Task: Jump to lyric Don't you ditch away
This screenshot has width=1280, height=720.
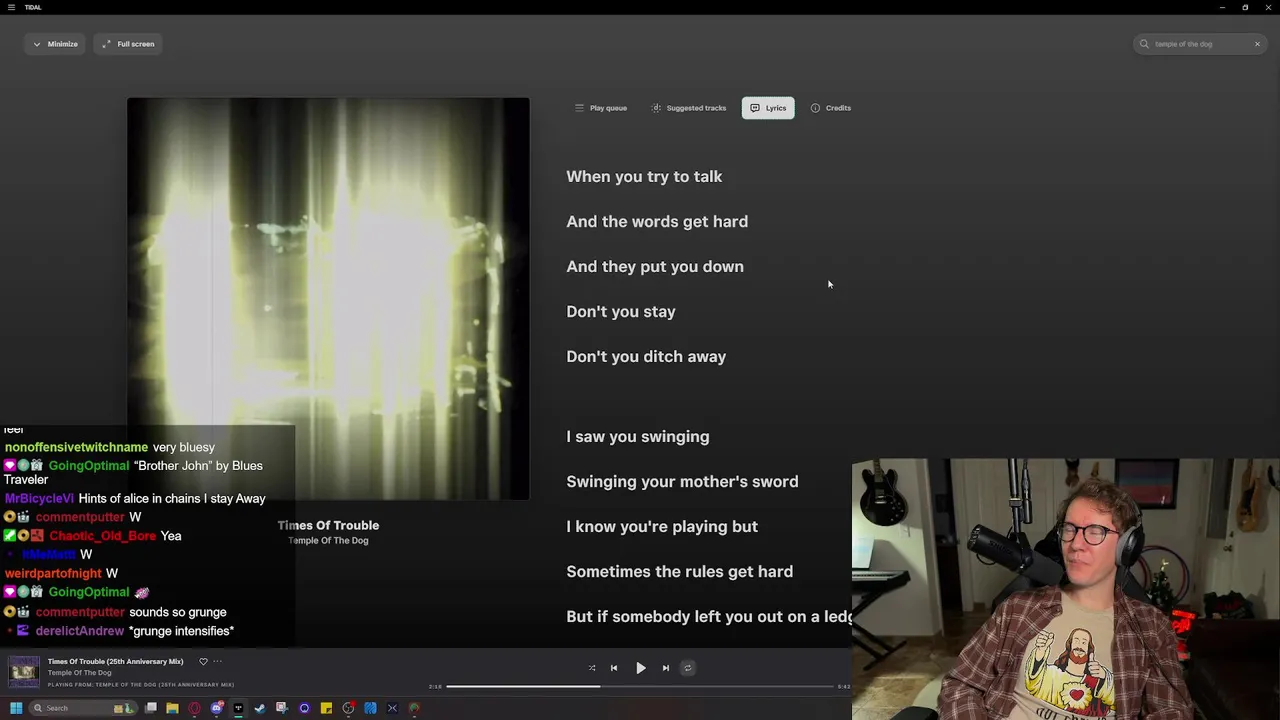Action: pyautogui.click(x=646, y=357)
